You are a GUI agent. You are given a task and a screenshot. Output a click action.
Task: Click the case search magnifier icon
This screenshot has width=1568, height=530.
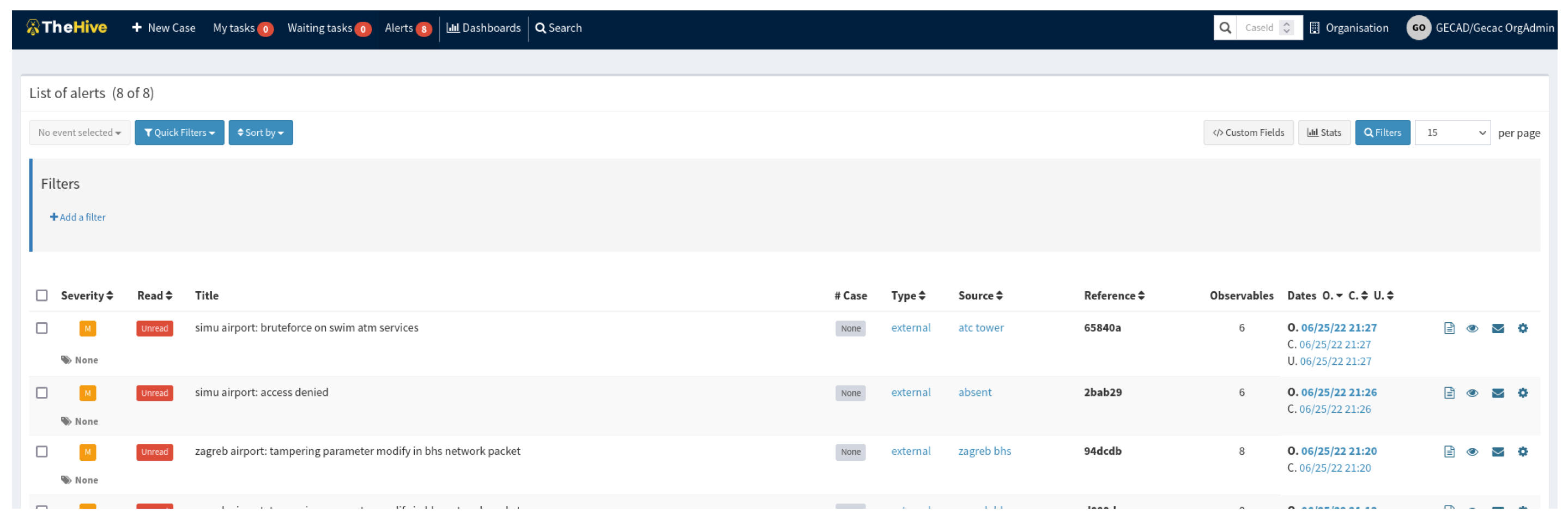point(1224,28)
